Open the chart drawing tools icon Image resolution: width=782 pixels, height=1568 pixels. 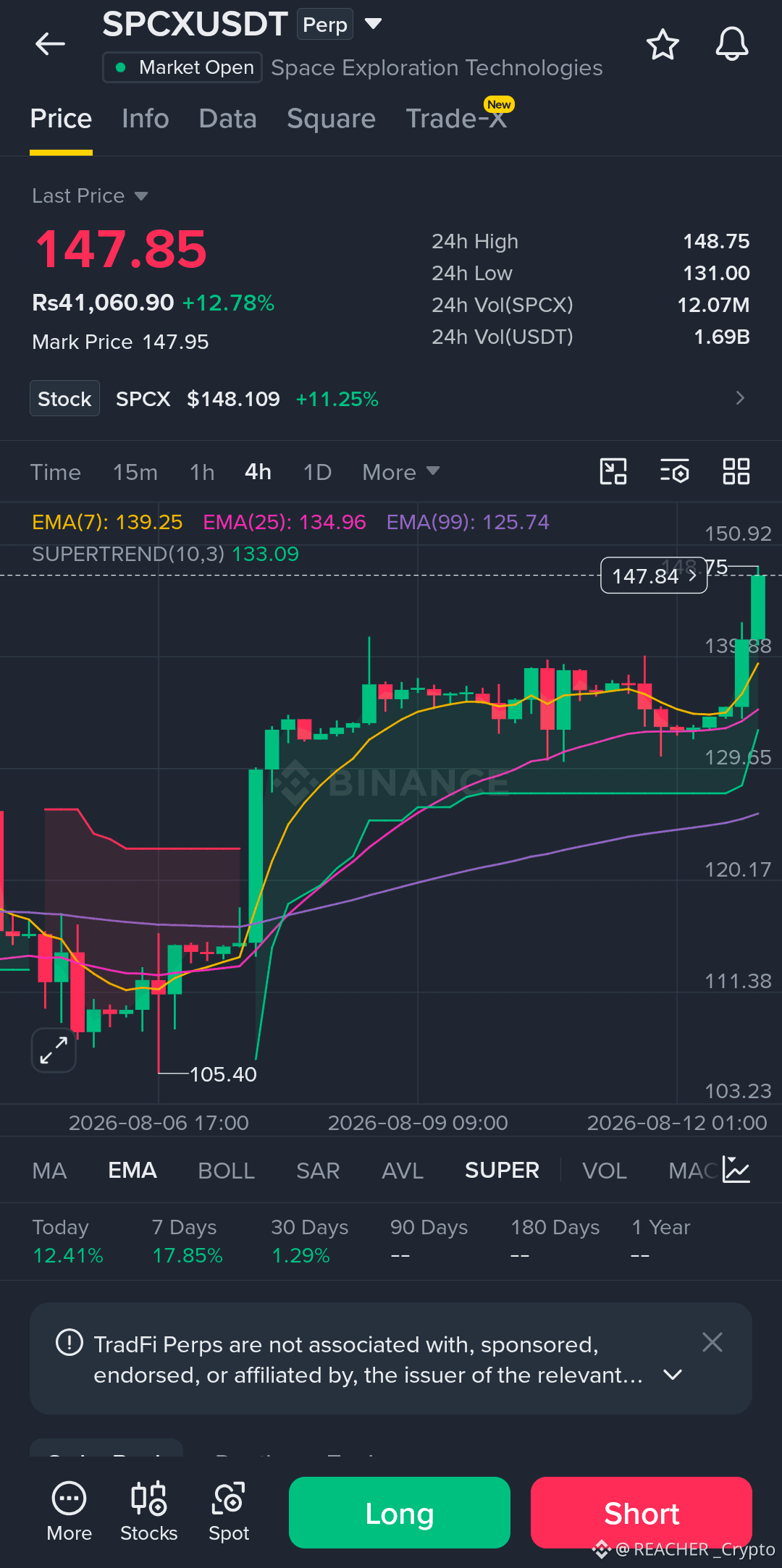coord(613,472)
